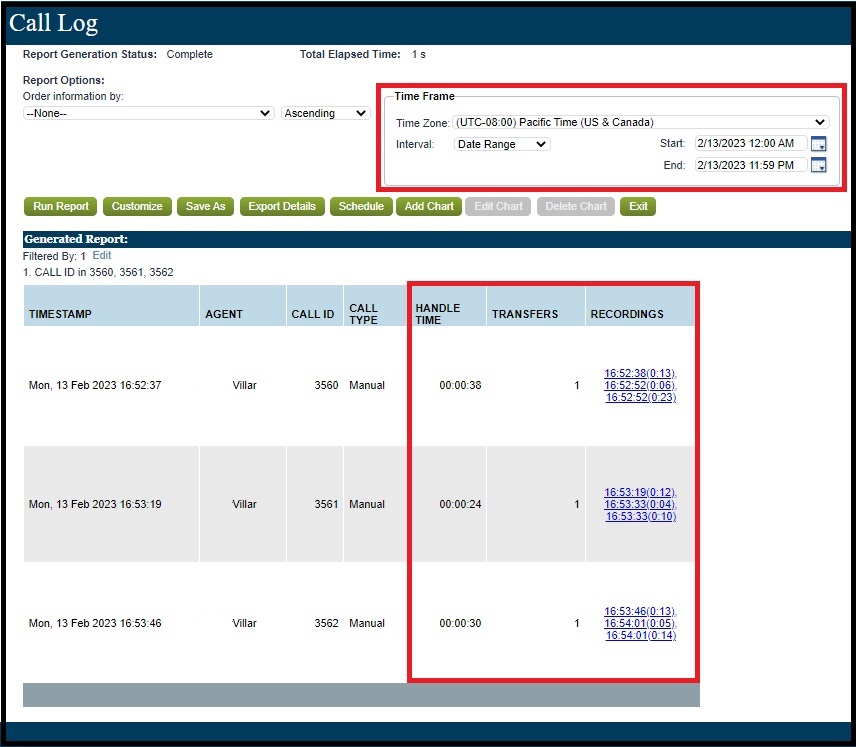Image resolution: width=856 pixels, height=747 pixels.
Task: Click the Edit filter link
Action: coord(102,256)
